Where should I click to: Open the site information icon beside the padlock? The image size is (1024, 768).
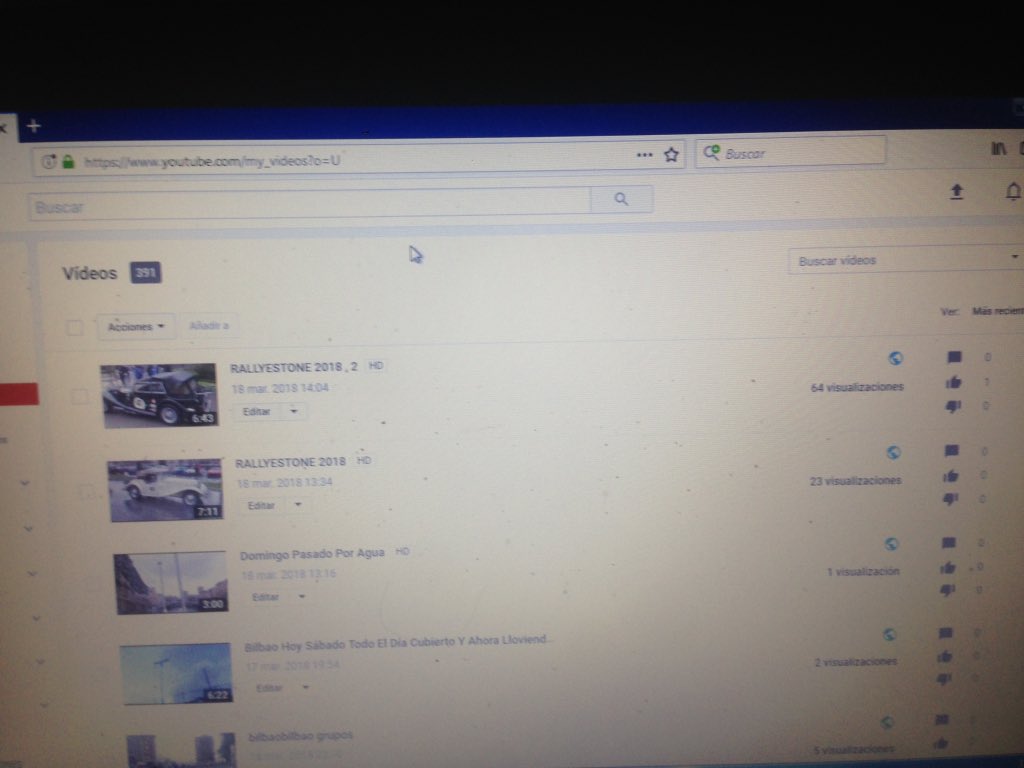click(48, 161)
